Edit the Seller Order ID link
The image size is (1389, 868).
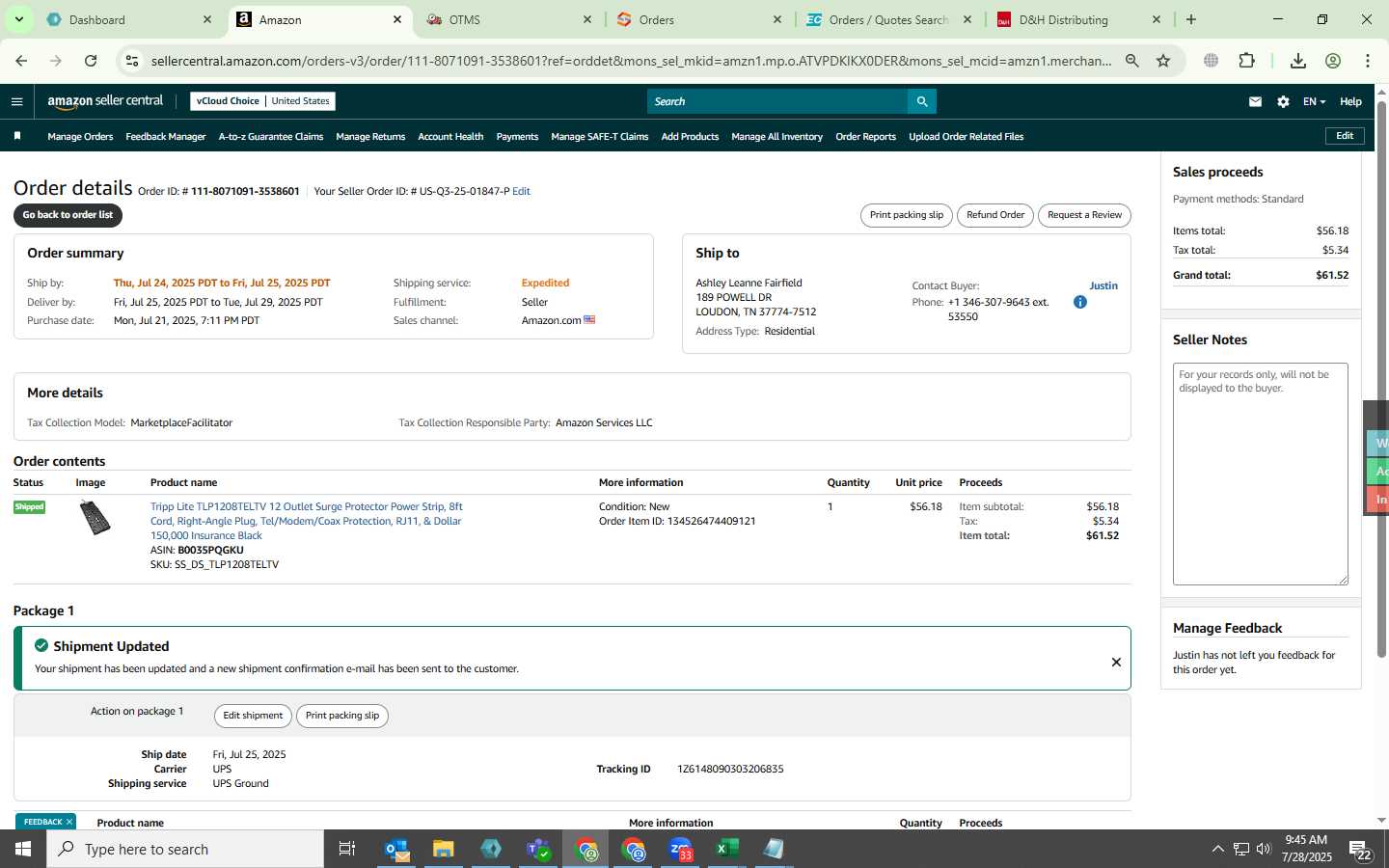[x=521, y=191]
